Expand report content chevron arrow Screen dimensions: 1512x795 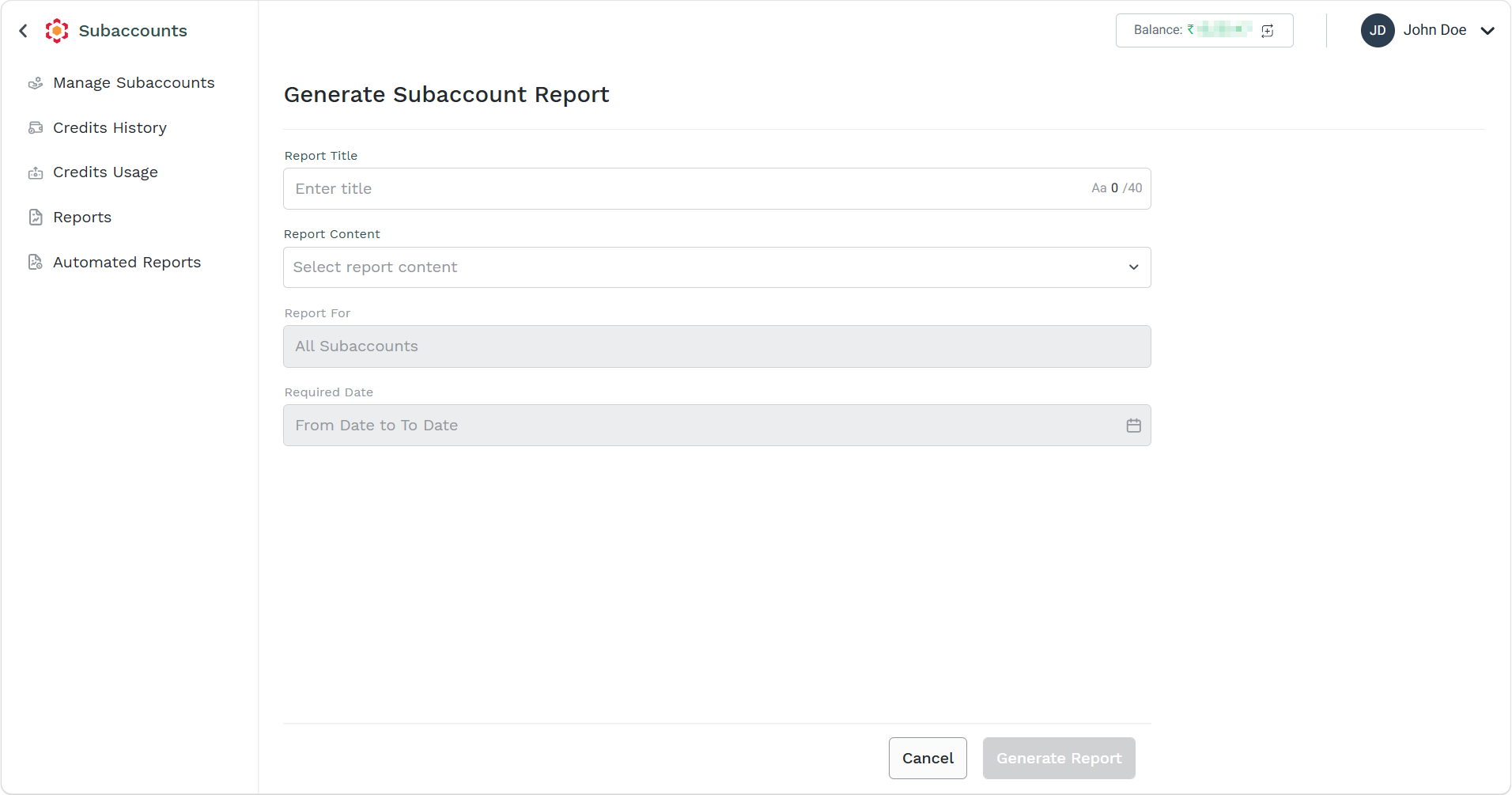(x=1133, y=267)
